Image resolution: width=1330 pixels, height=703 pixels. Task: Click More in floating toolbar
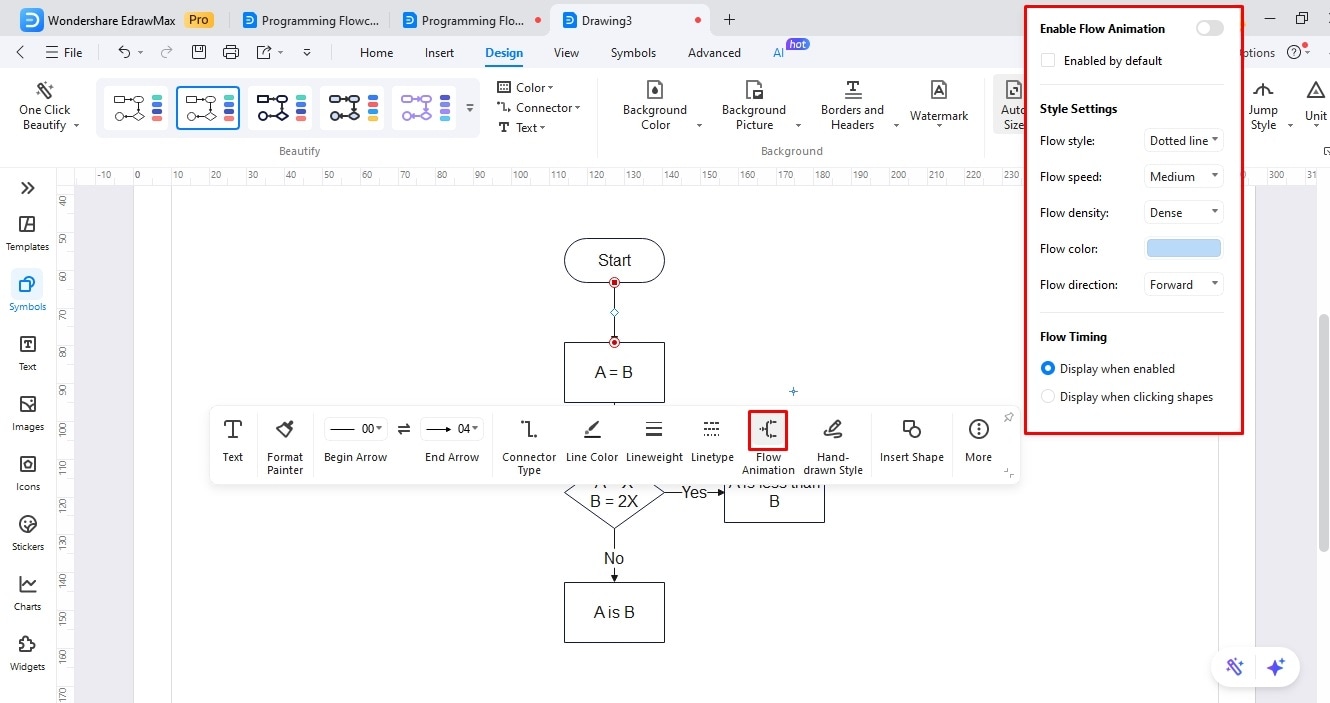[978, 440]
